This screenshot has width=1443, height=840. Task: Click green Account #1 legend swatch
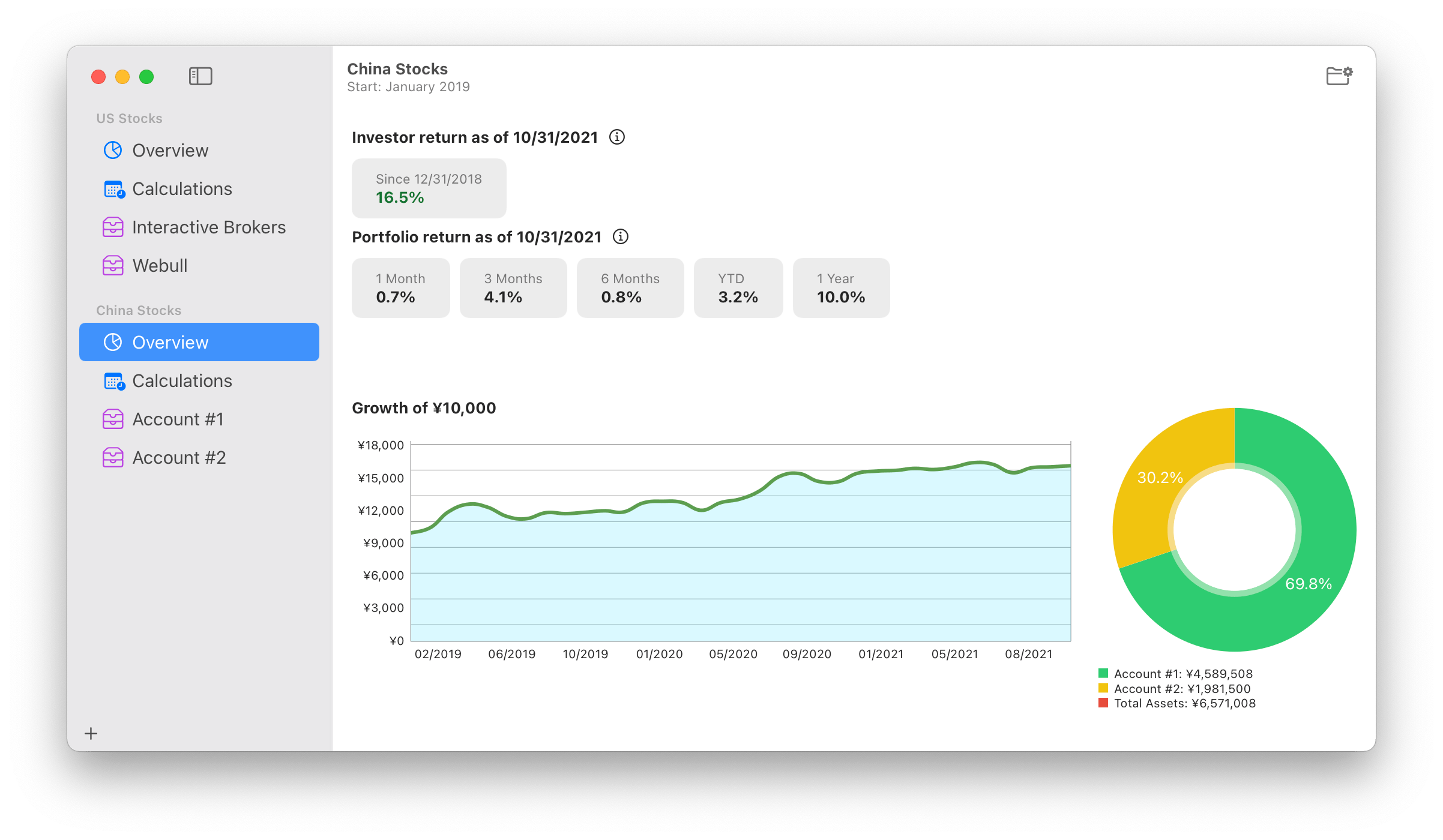[x=1103, y=673]
